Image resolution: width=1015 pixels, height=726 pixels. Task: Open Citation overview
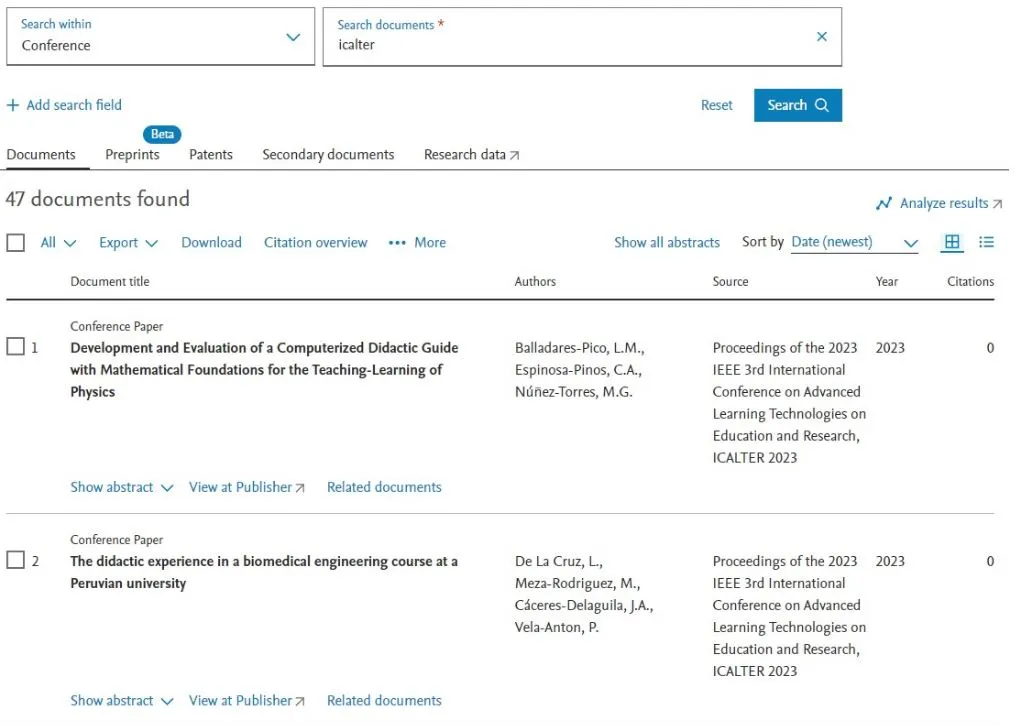[x=315, y=243]
